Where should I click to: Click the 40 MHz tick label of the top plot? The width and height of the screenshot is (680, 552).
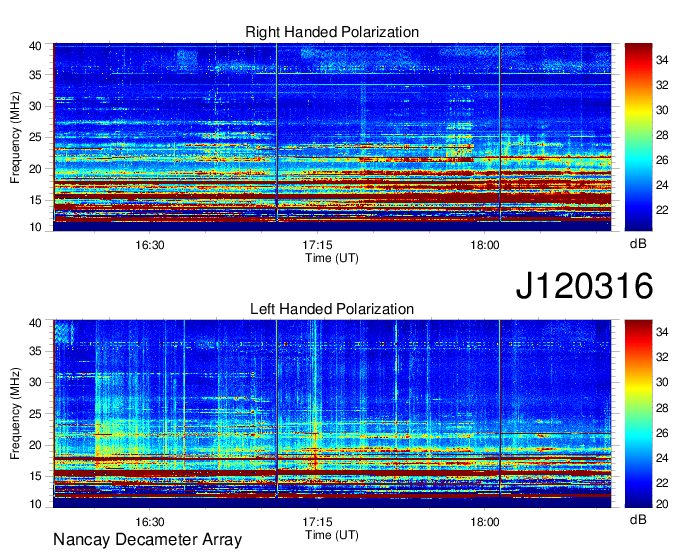[x=35, y=46]
